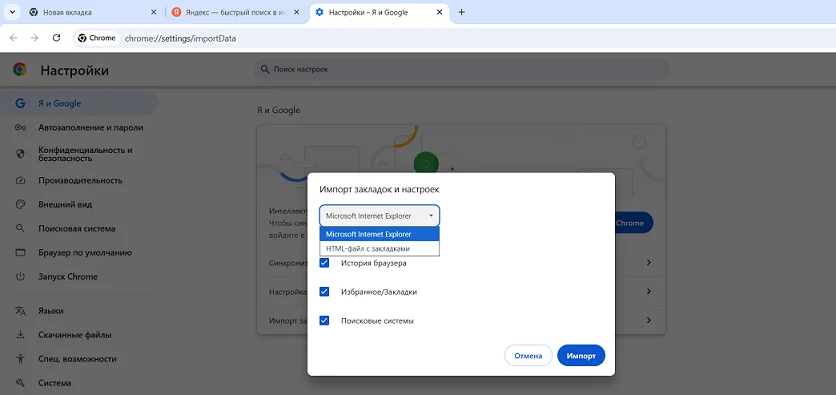
Task: Open Автозаполнение и пароли key icon
Action: tap(20, 127)
